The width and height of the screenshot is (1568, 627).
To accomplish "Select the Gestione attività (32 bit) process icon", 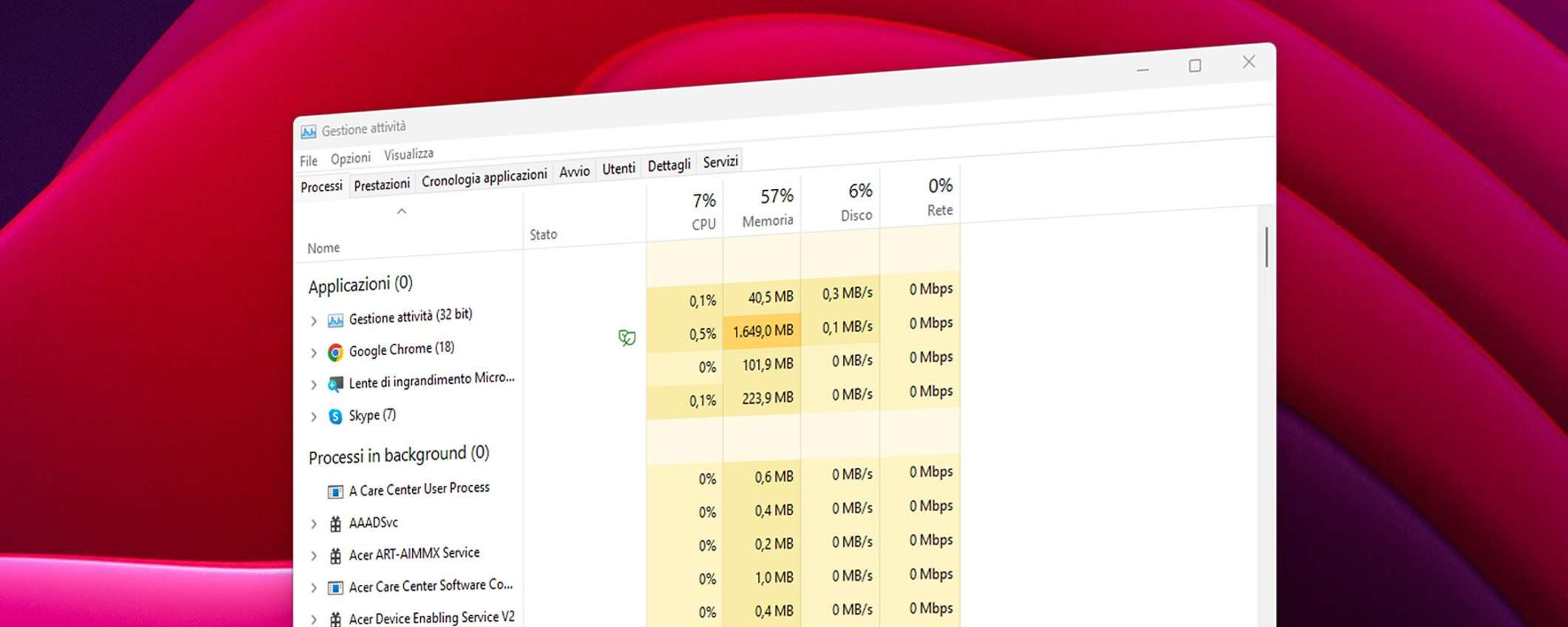I will click(x=335, y=321).
